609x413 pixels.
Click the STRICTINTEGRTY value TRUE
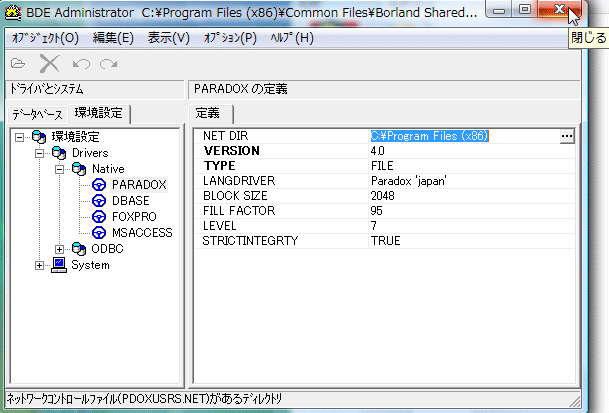[x=385, y=241]
